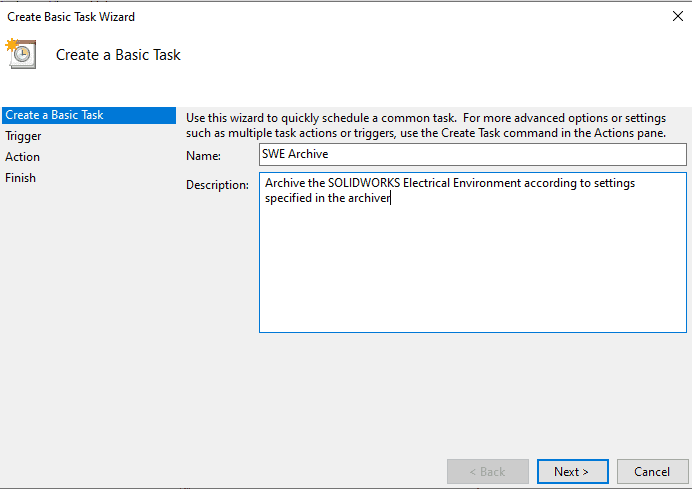
Task: Click the greyed-out < Back button
Action: tap(488, 471)
